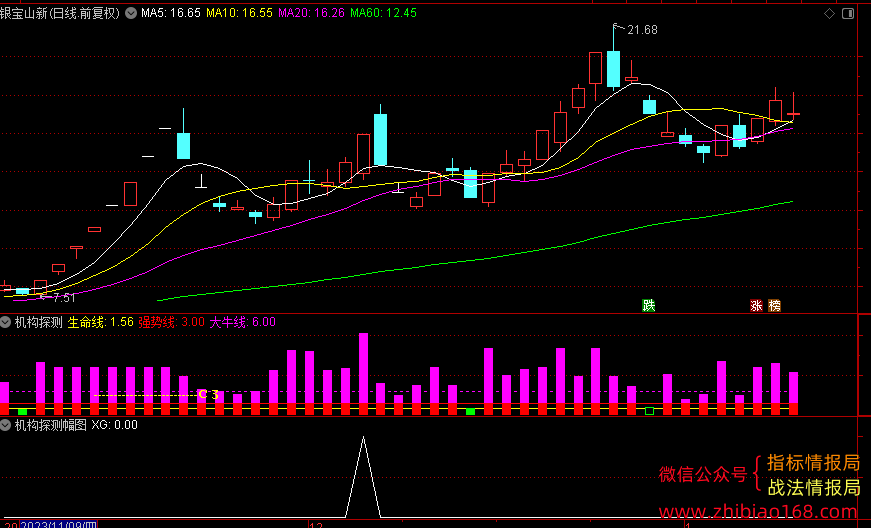Viewport: 871px width, 528px height.
Task: Click the 7.51 low price label
Action: click(64, 298)
